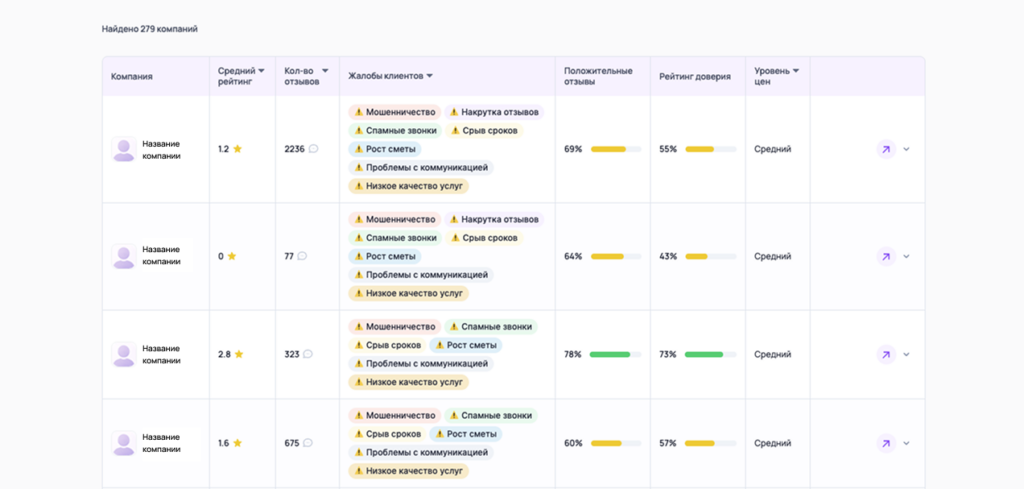1024x489 pixels.
Task: Click arrow link icon in second row
Action: 886,256
